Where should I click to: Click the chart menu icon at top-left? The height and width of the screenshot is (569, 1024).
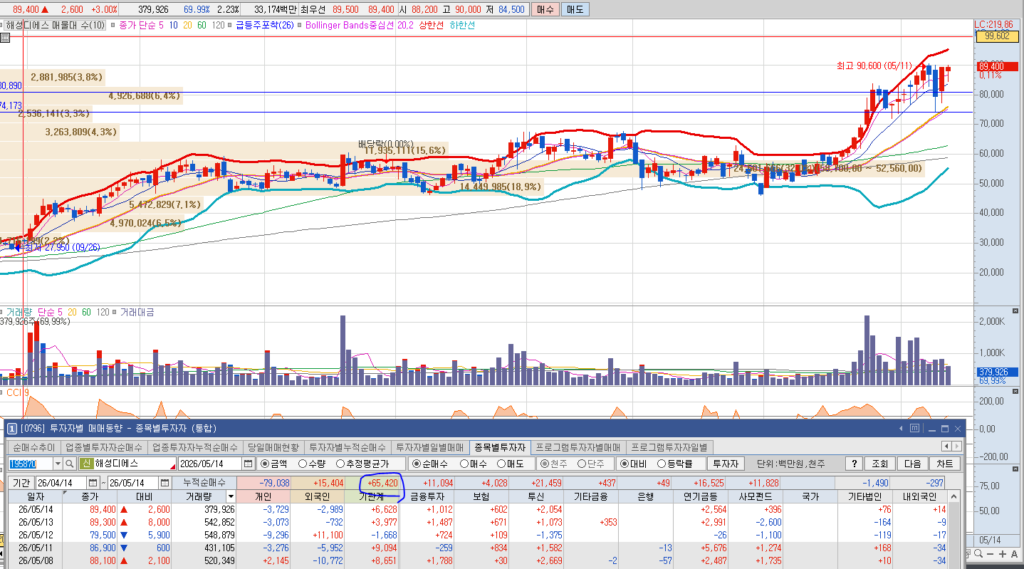pyautogui.click(x=5, y=38)
